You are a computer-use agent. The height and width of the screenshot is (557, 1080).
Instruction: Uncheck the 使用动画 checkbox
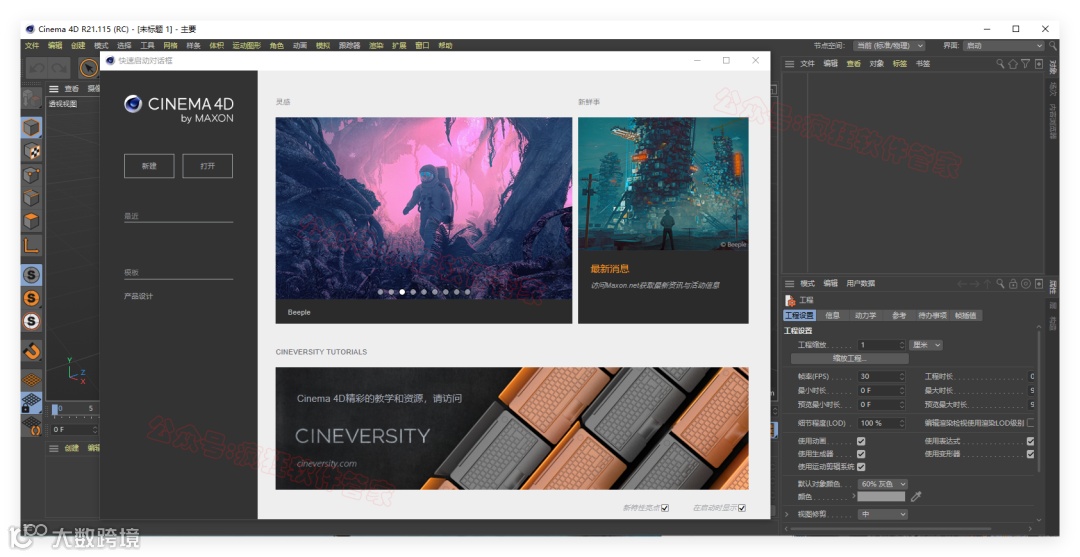861,441
